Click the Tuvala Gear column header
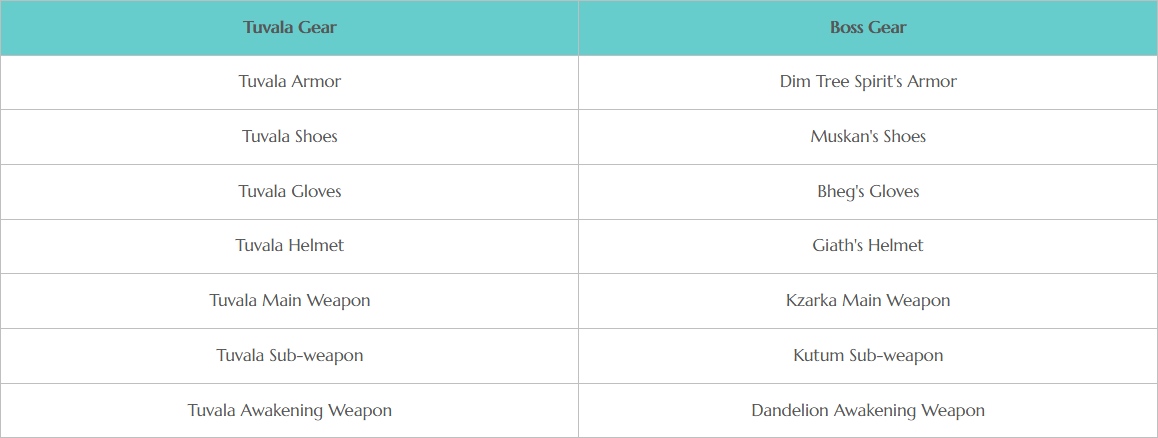This screenshot has width=1158, height=438. pyautogui.click(x=289, y=28)
